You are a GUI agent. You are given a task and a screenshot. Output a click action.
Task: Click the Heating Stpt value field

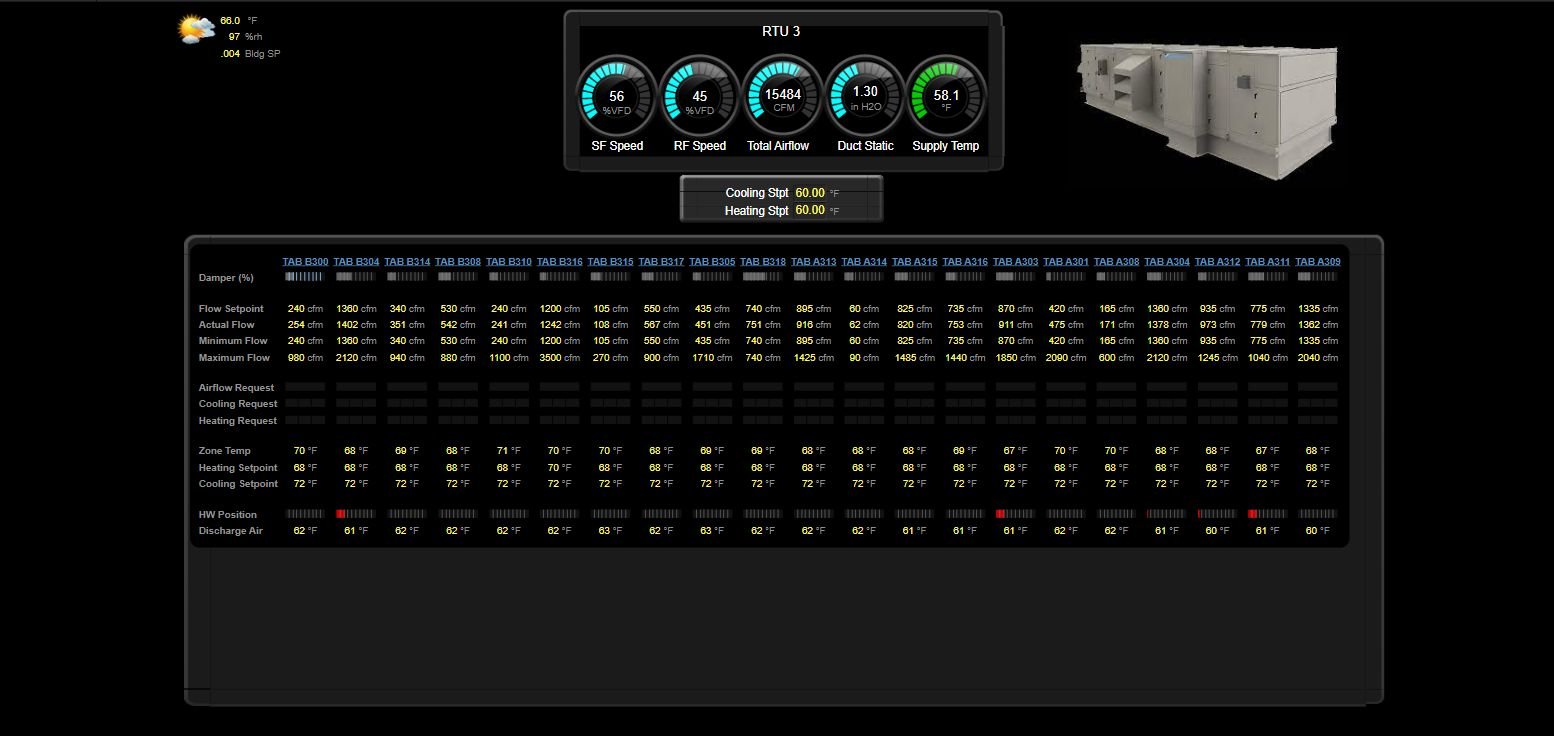pos(810,211)
